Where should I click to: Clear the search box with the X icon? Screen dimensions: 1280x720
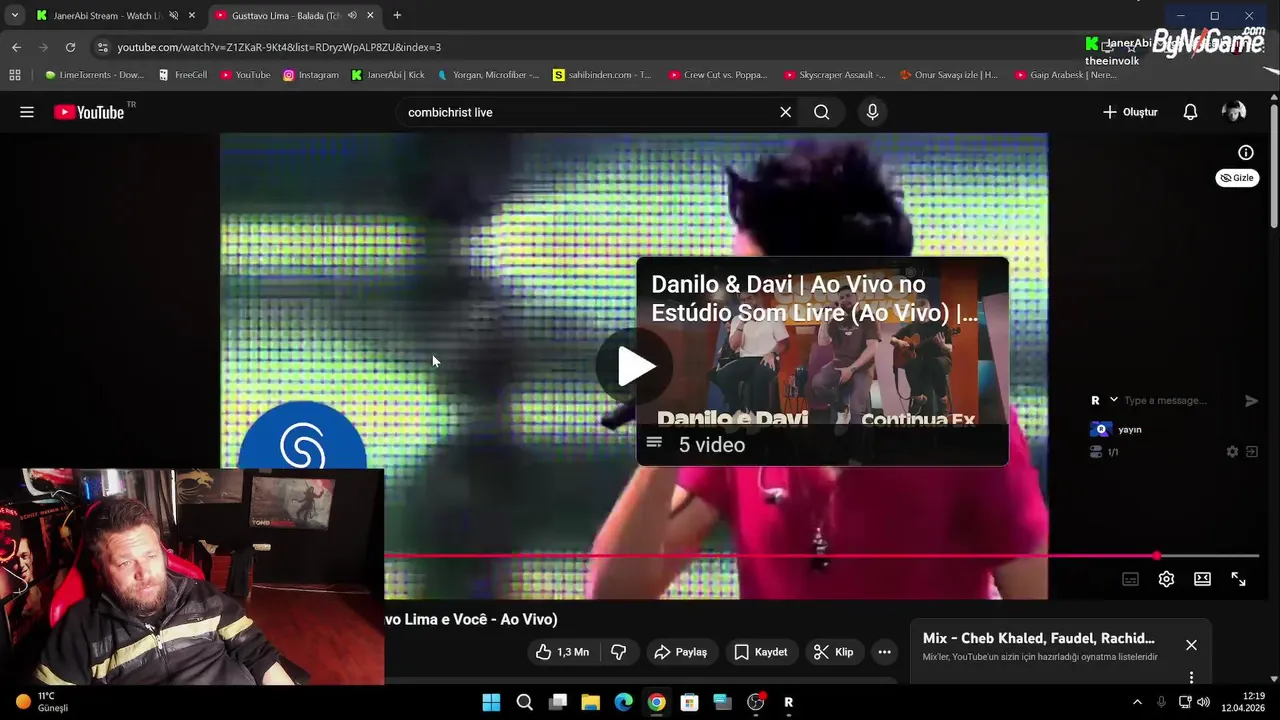pos(786,112)
